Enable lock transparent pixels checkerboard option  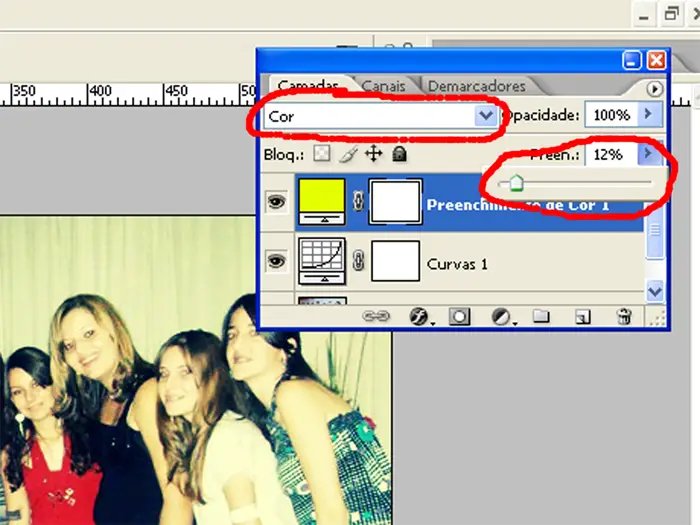tap(321, 154)
